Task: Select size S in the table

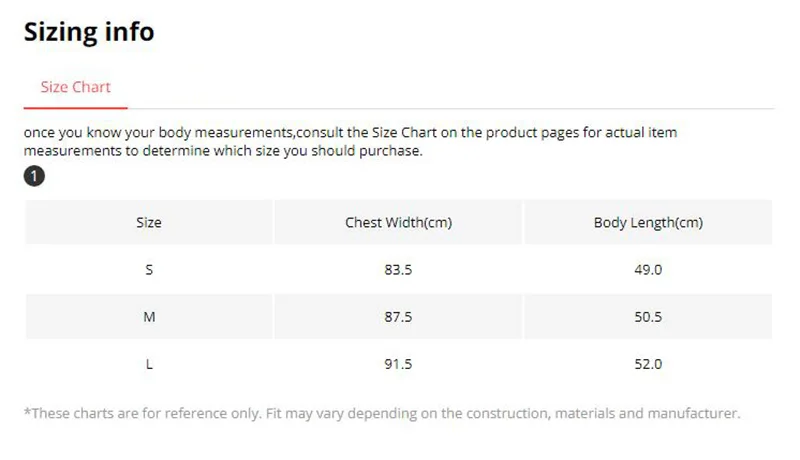Action: click(148, 270)
